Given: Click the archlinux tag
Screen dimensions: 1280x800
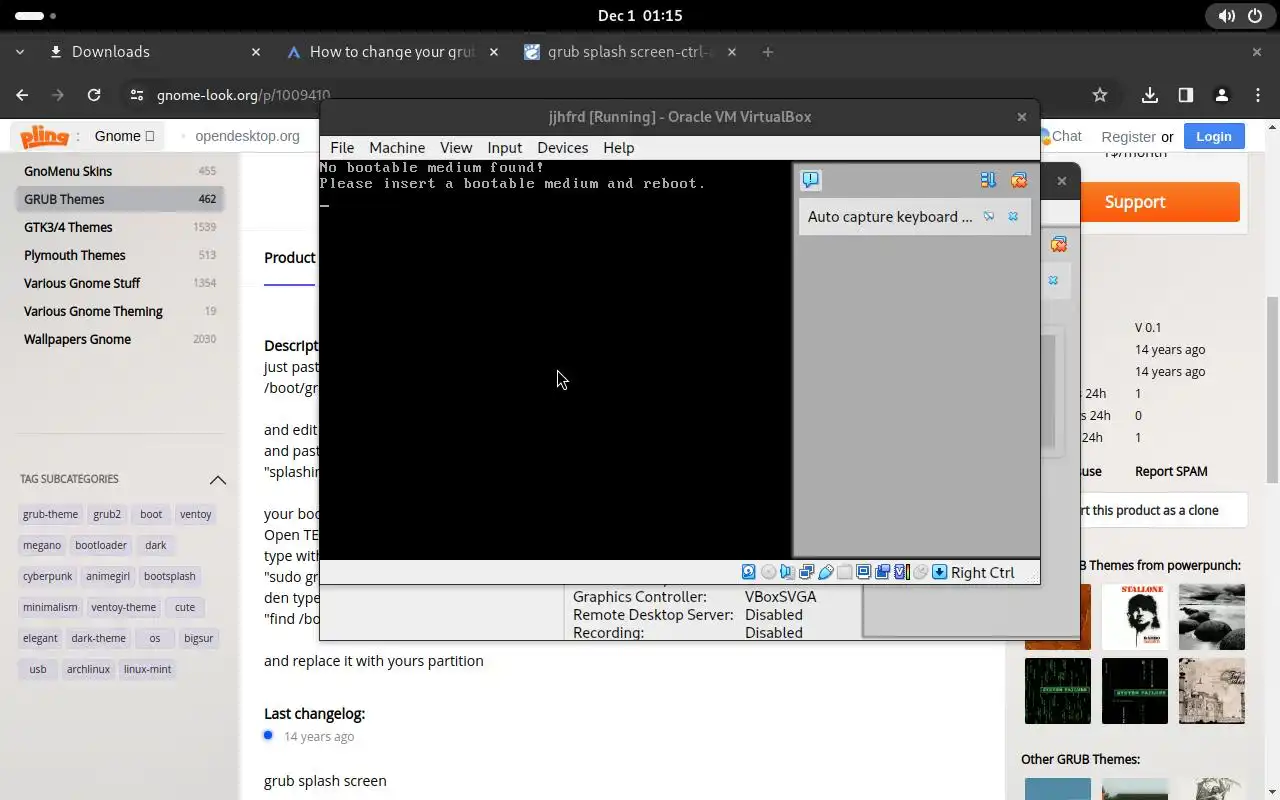Looking at the screenshot, I should click(x=88, y=669).
